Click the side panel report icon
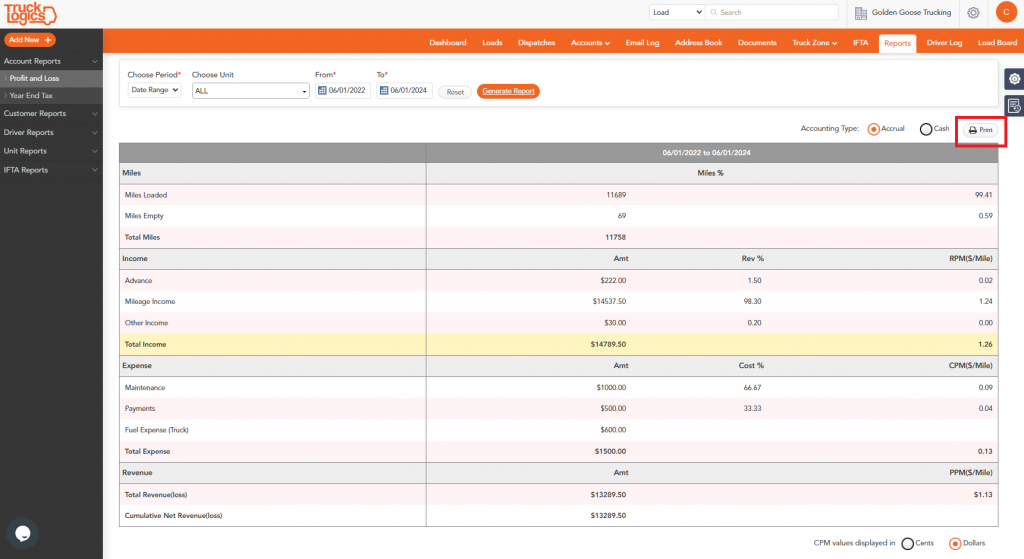 pos(1014,105)
